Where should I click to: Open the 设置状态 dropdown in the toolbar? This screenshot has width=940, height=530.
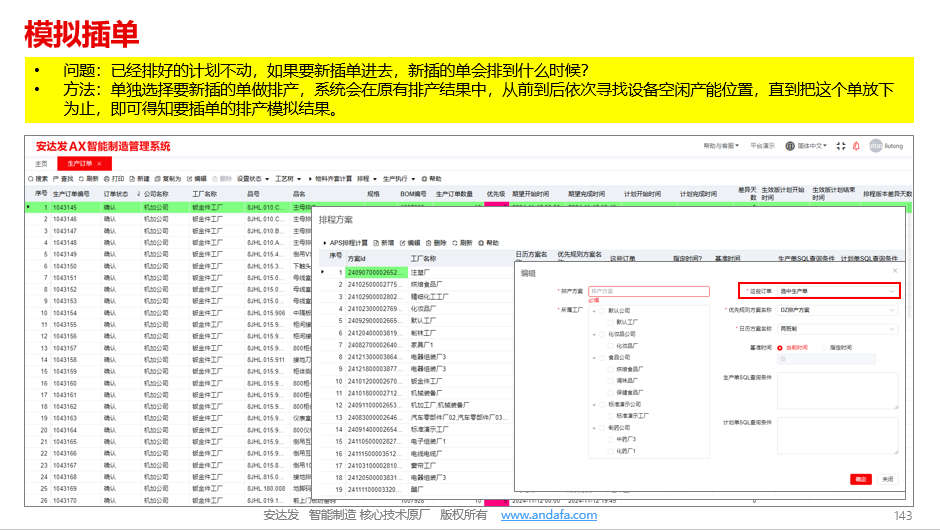[253, 179]
